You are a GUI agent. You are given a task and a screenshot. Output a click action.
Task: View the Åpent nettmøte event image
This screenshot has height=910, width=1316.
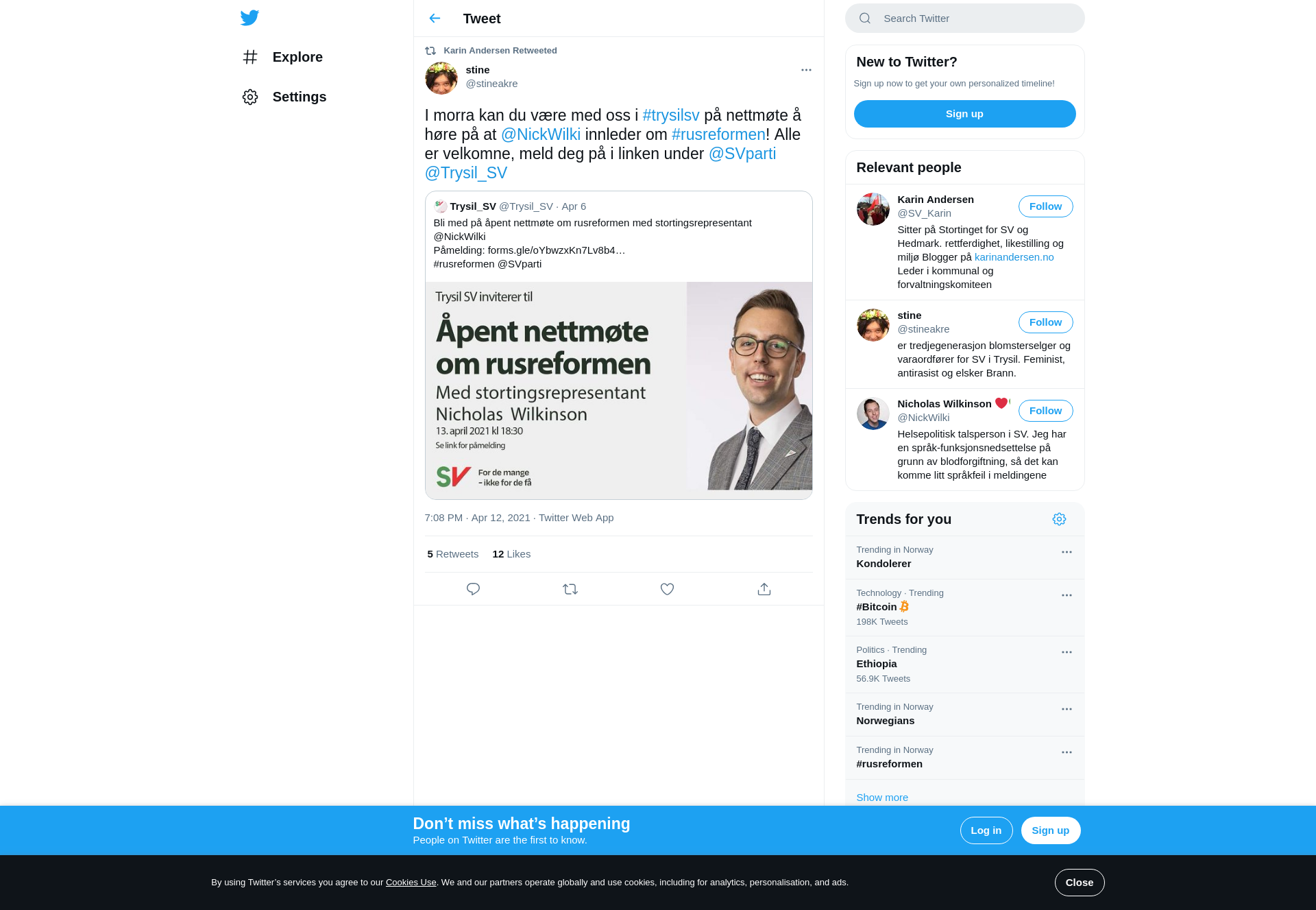click(x=619, y=390)
